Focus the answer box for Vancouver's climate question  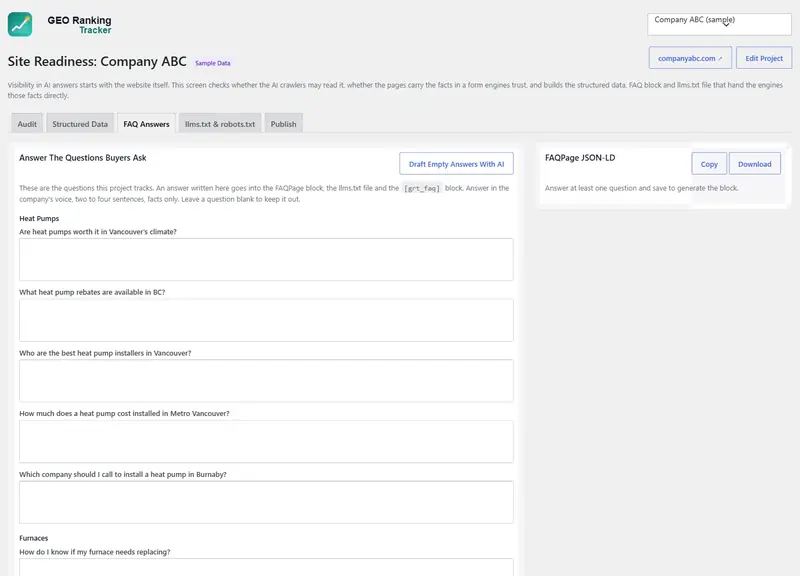point(266,259)
